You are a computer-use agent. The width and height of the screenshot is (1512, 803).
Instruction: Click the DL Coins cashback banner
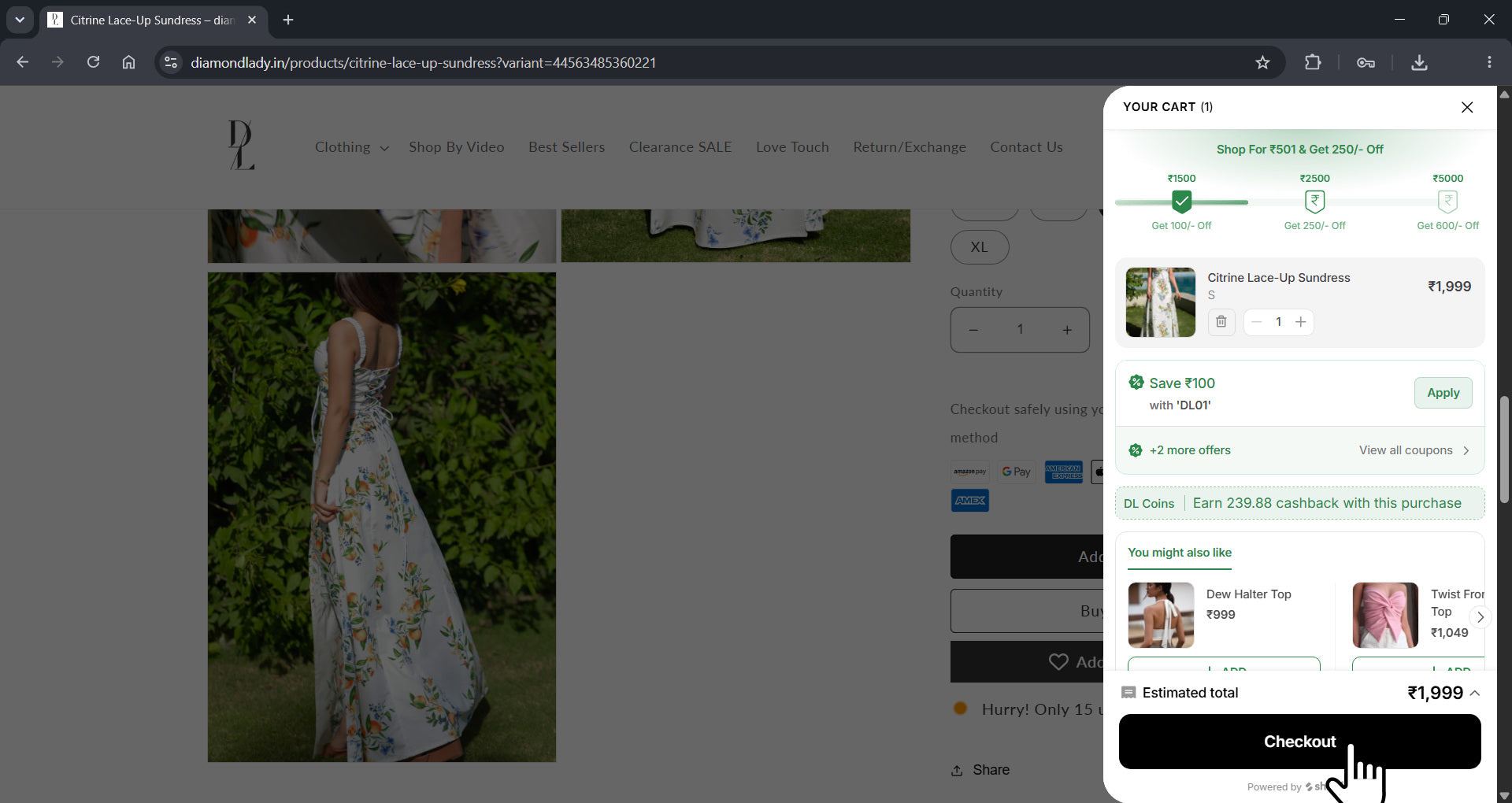click(1299, 503)
